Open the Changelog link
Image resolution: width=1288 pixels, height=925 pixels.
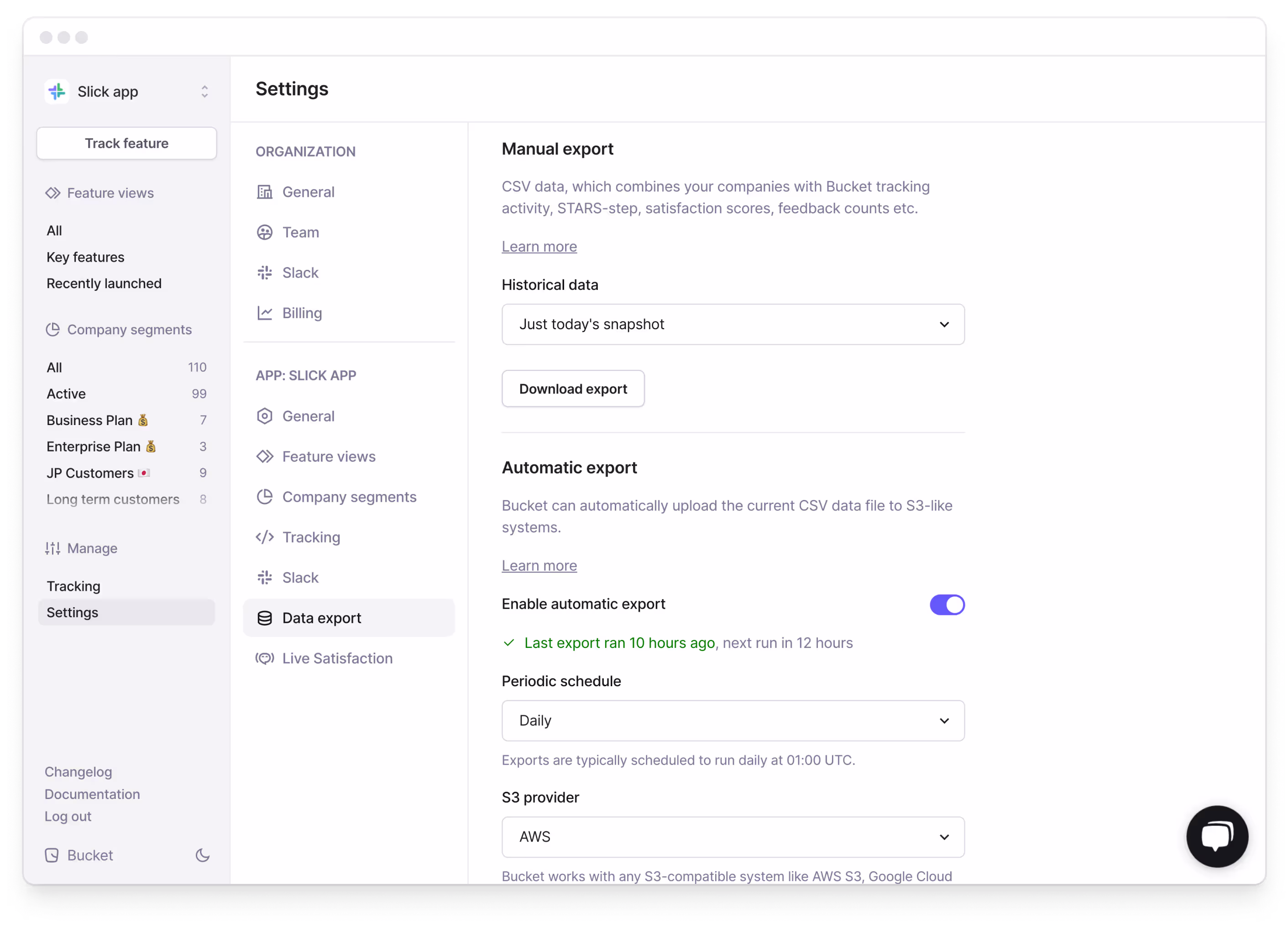point(79,772)
